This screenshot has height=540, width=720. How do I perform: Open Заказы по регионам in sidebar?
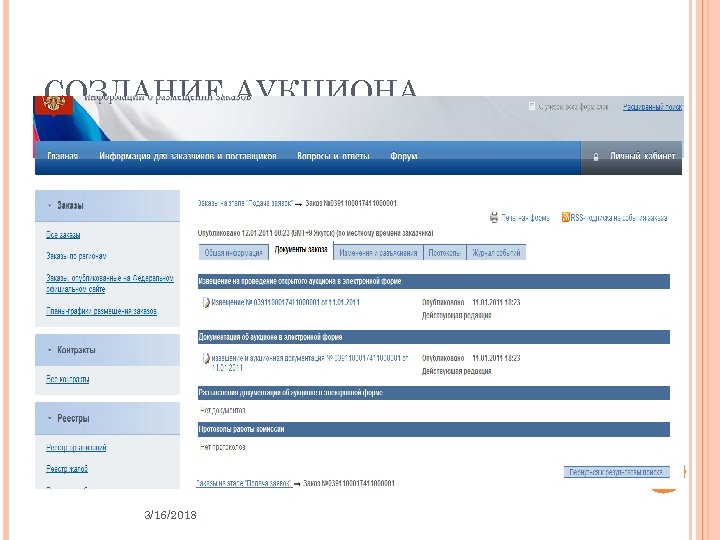tap(76, 256)
